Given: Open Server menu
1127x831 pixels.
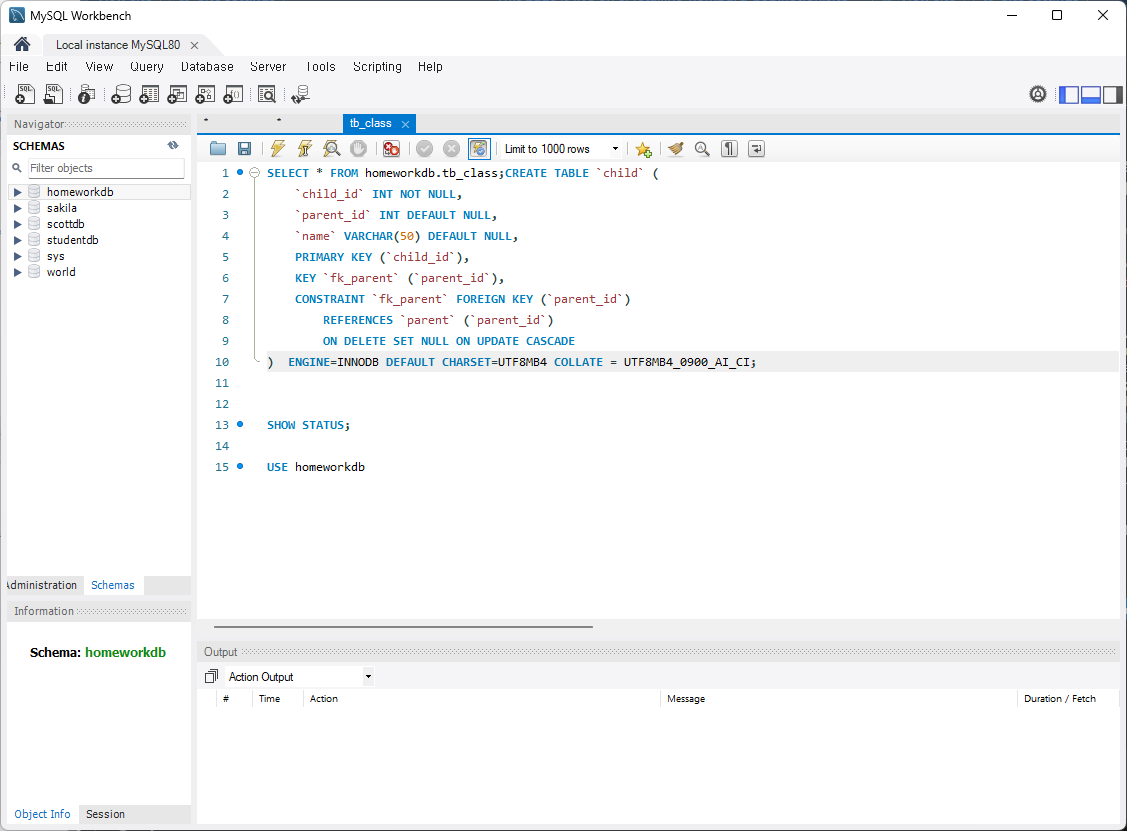Looking at the screenshot, I should tap(268, 67).
